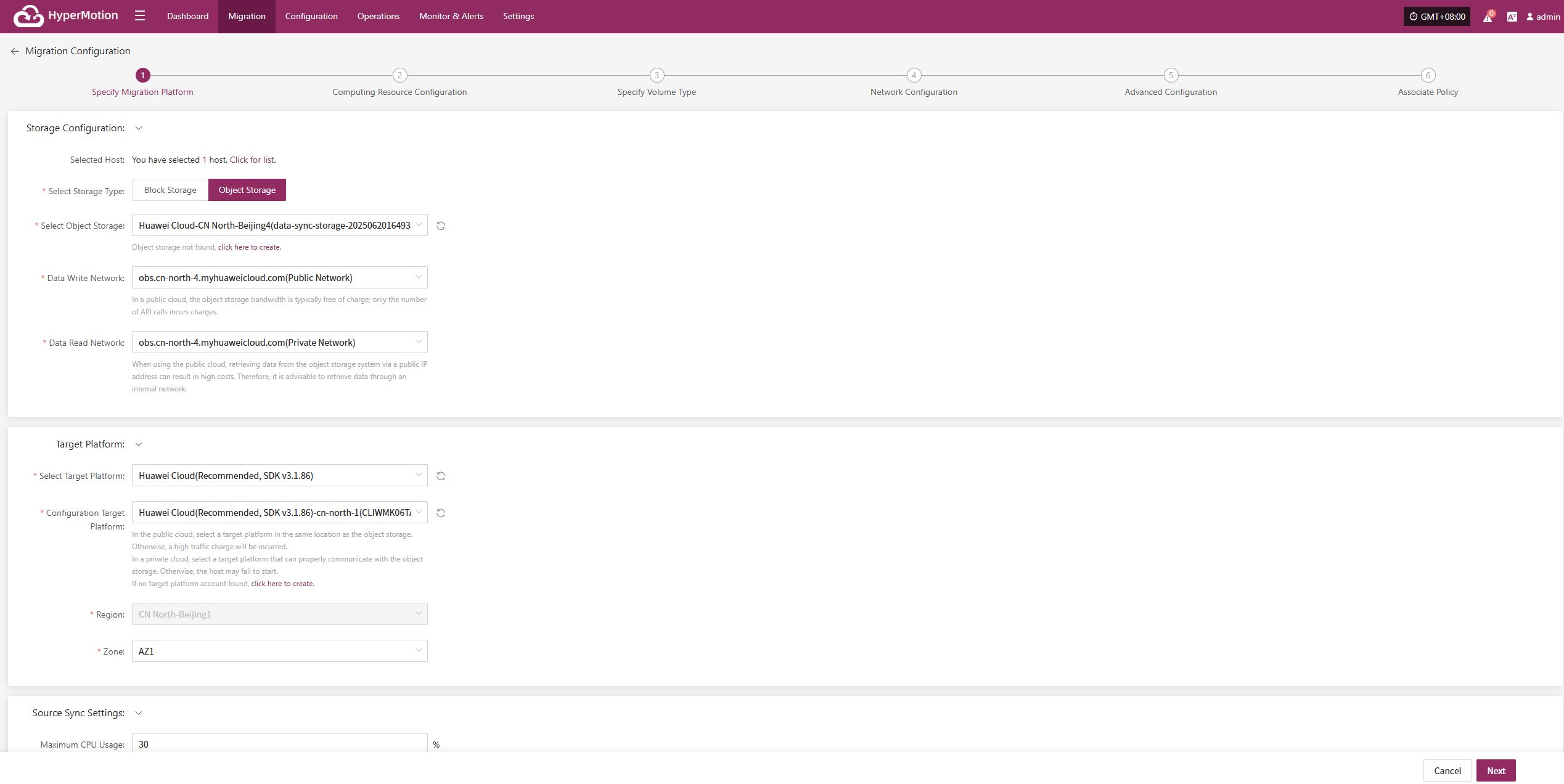
Task: Click the GMT+08:00 timezone indicator
Action: [1436, 17]
